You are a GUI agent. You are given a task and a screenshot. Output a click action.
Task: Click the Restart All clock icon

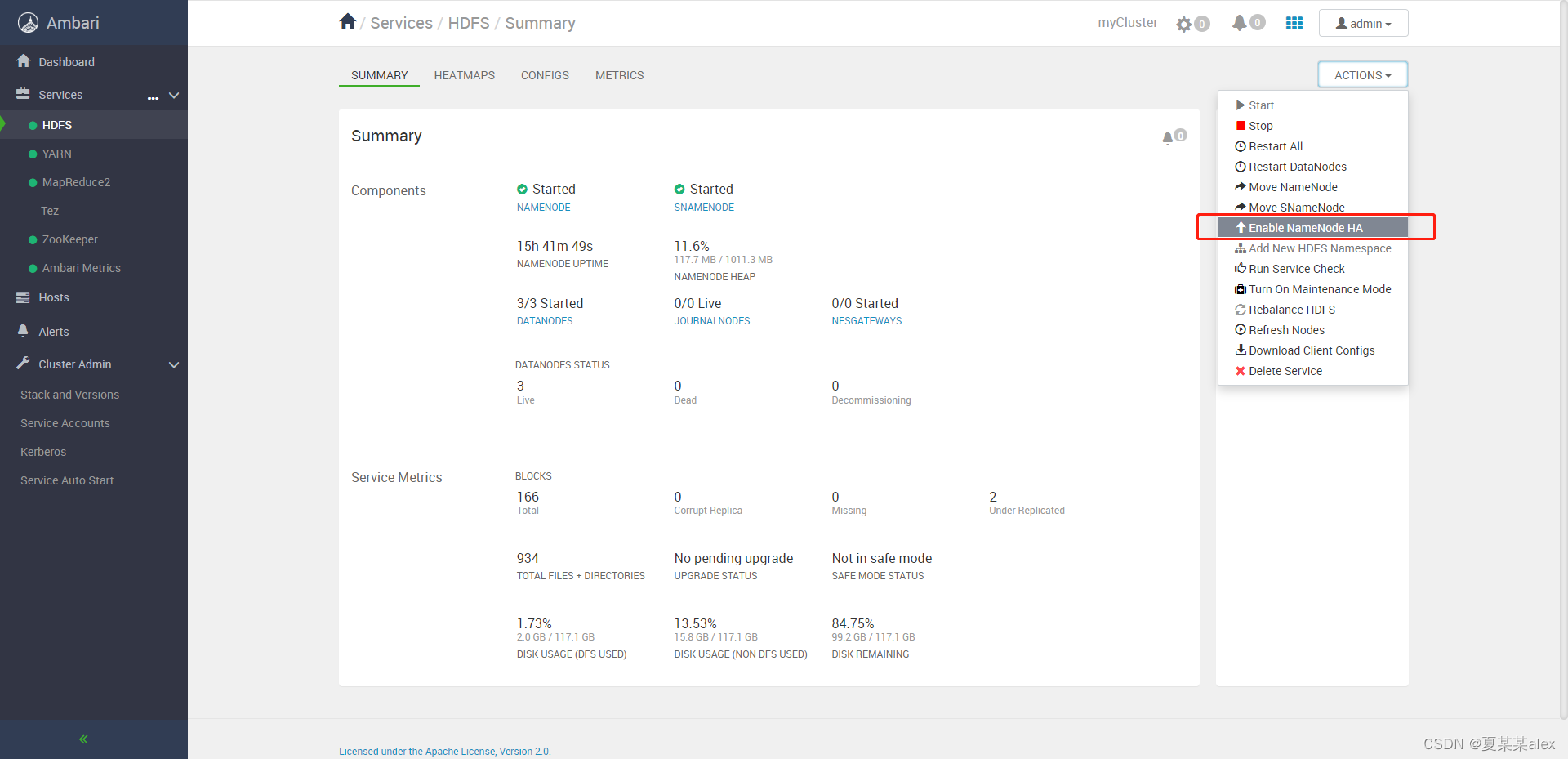click(x=1241, y=146)
